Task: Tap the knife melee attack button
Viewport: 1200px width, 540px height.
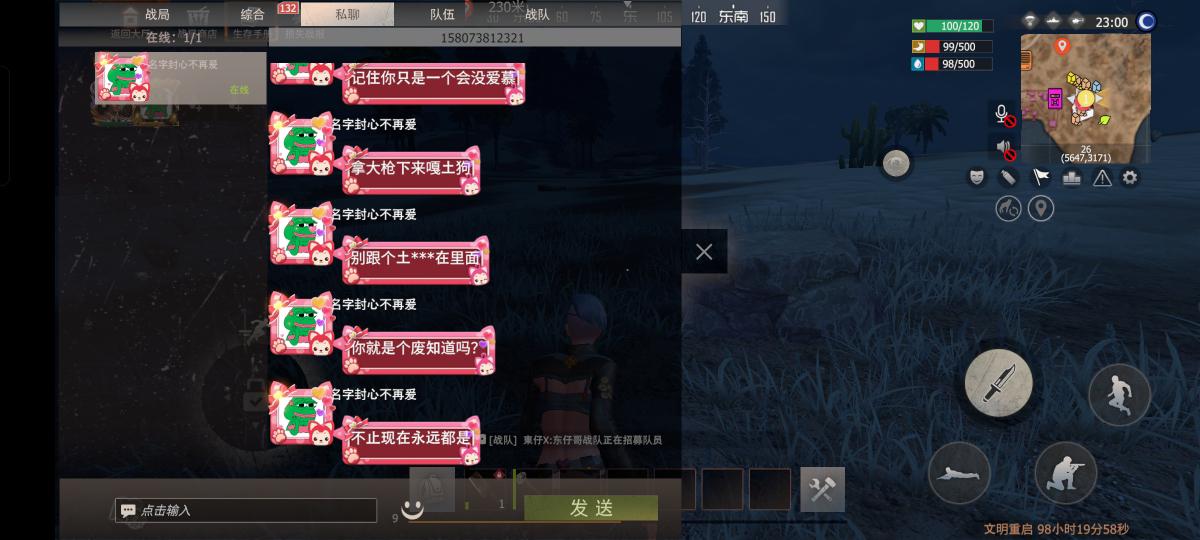Action: click(x=998, y=382)
